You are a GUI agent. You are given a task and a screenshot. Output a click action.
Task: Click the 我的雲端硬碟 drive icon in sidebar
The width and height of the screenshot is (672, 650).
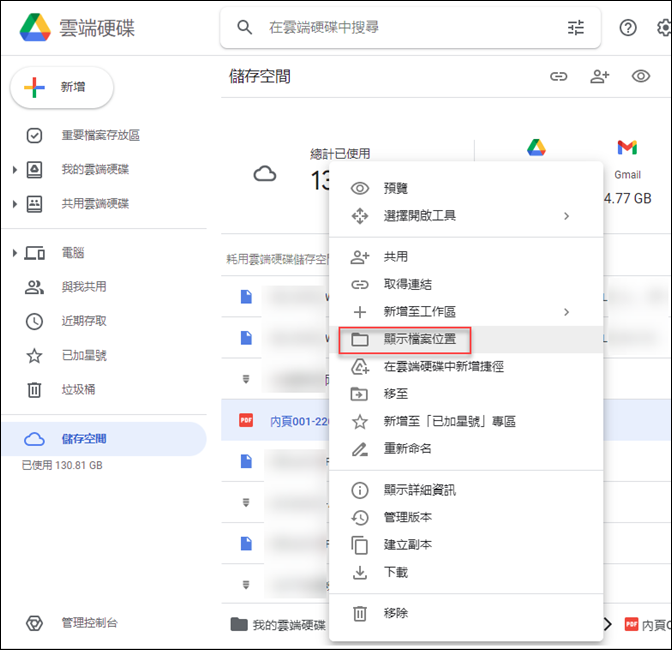tap(34, 170)
